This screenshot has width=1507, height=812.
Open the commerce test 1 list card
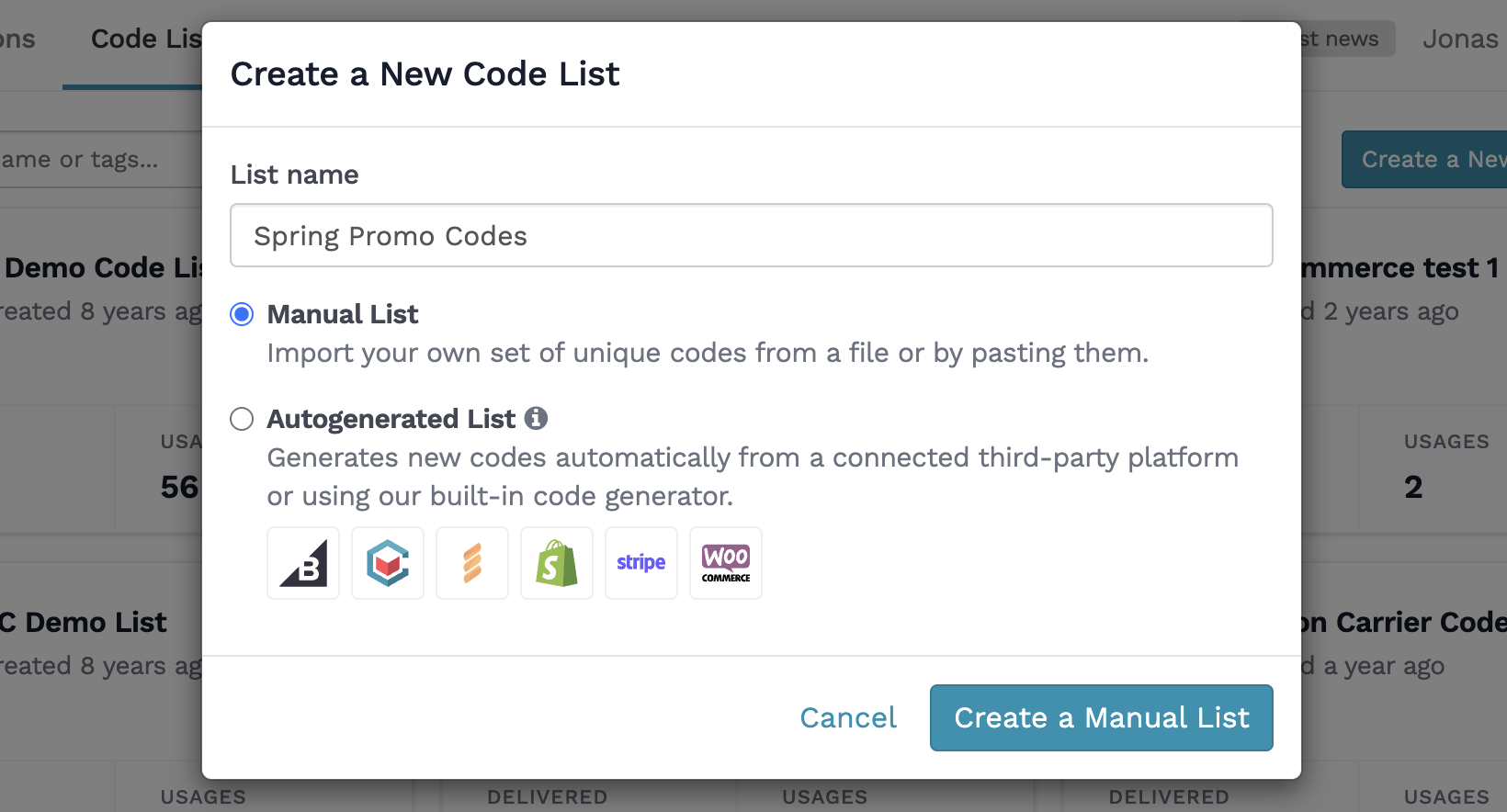coord(1399,268)
